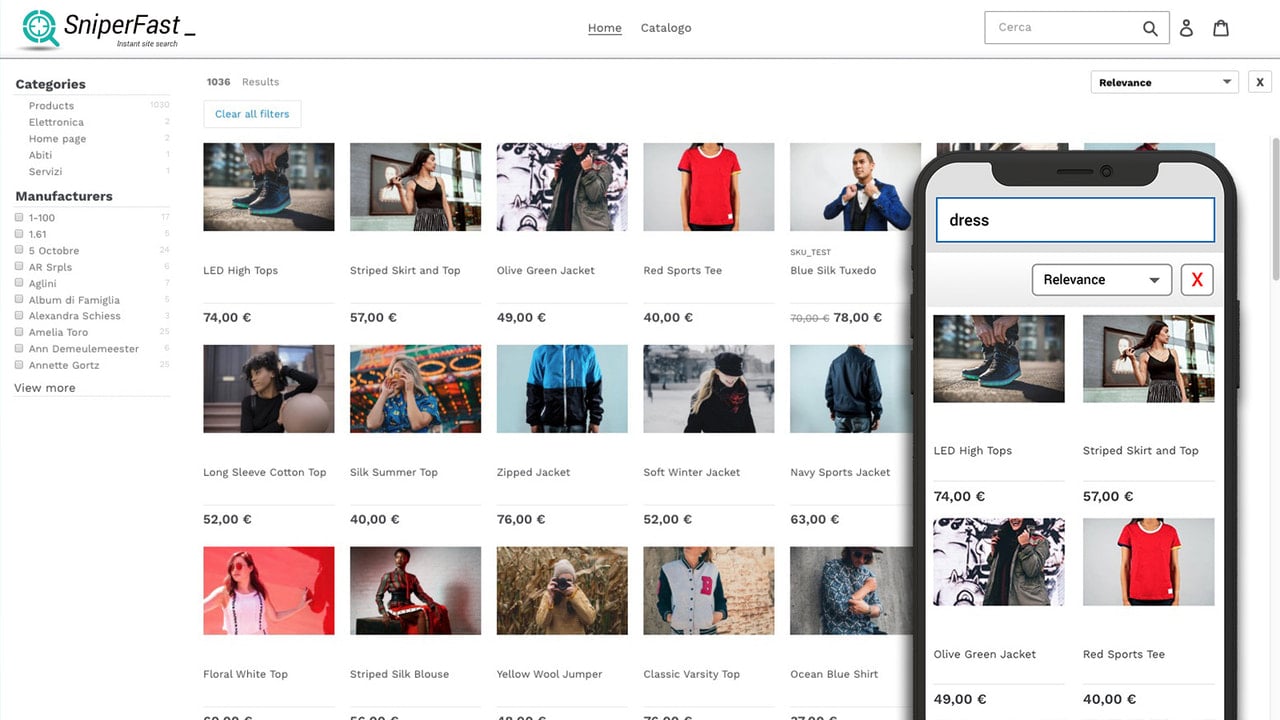This screenshot has height=720, width=1280.
Task: Open the Relevance dropdown in phone mockup
Action: point(1101,280)
